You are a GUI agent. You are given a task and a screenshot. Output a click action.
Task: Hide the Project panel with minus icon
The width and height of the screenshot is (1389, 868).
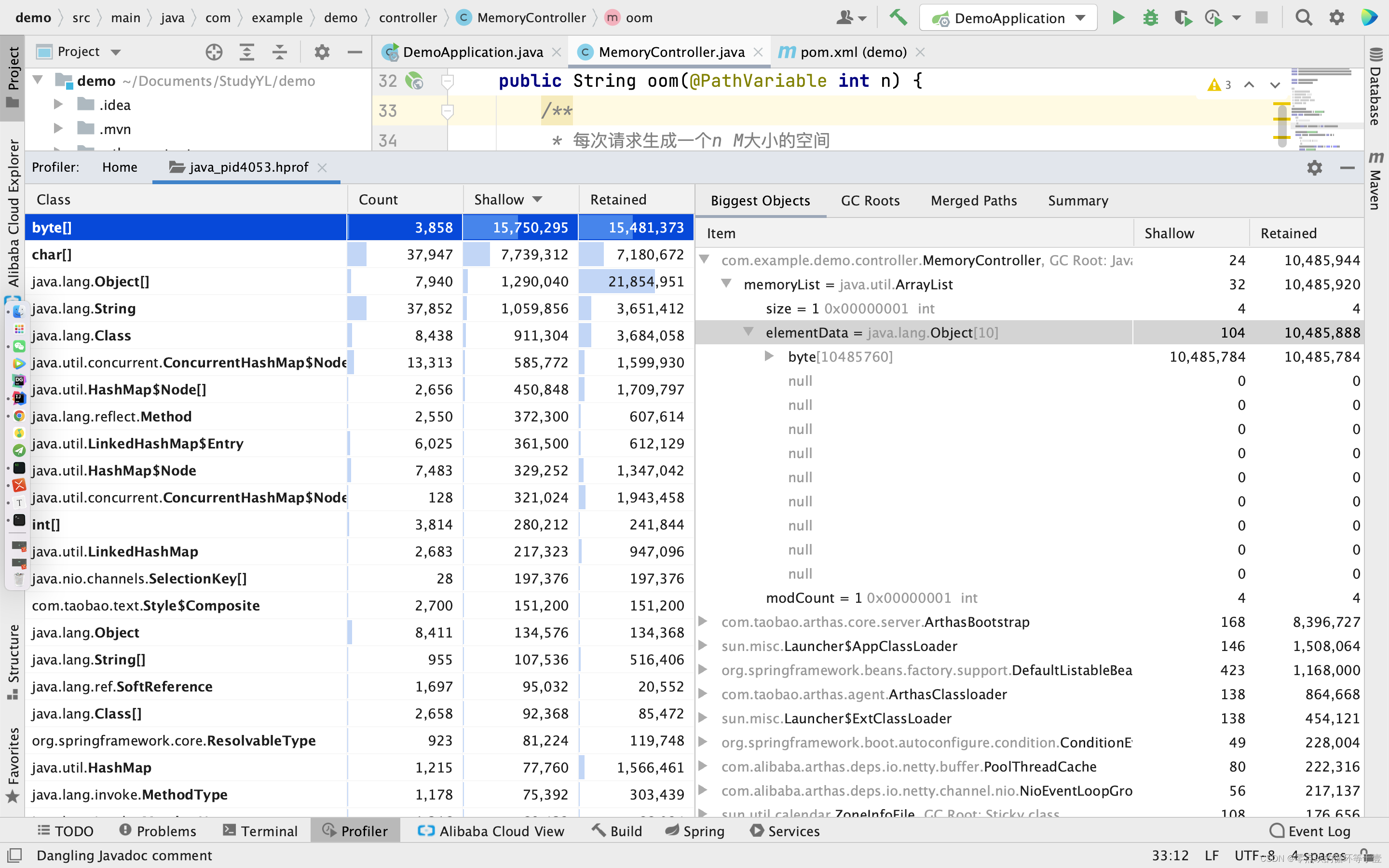[354, 52]
